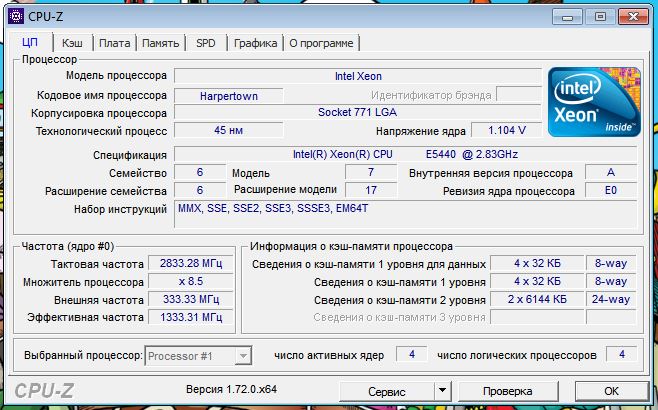Click the Спецификация label

(x=130, y=155)
